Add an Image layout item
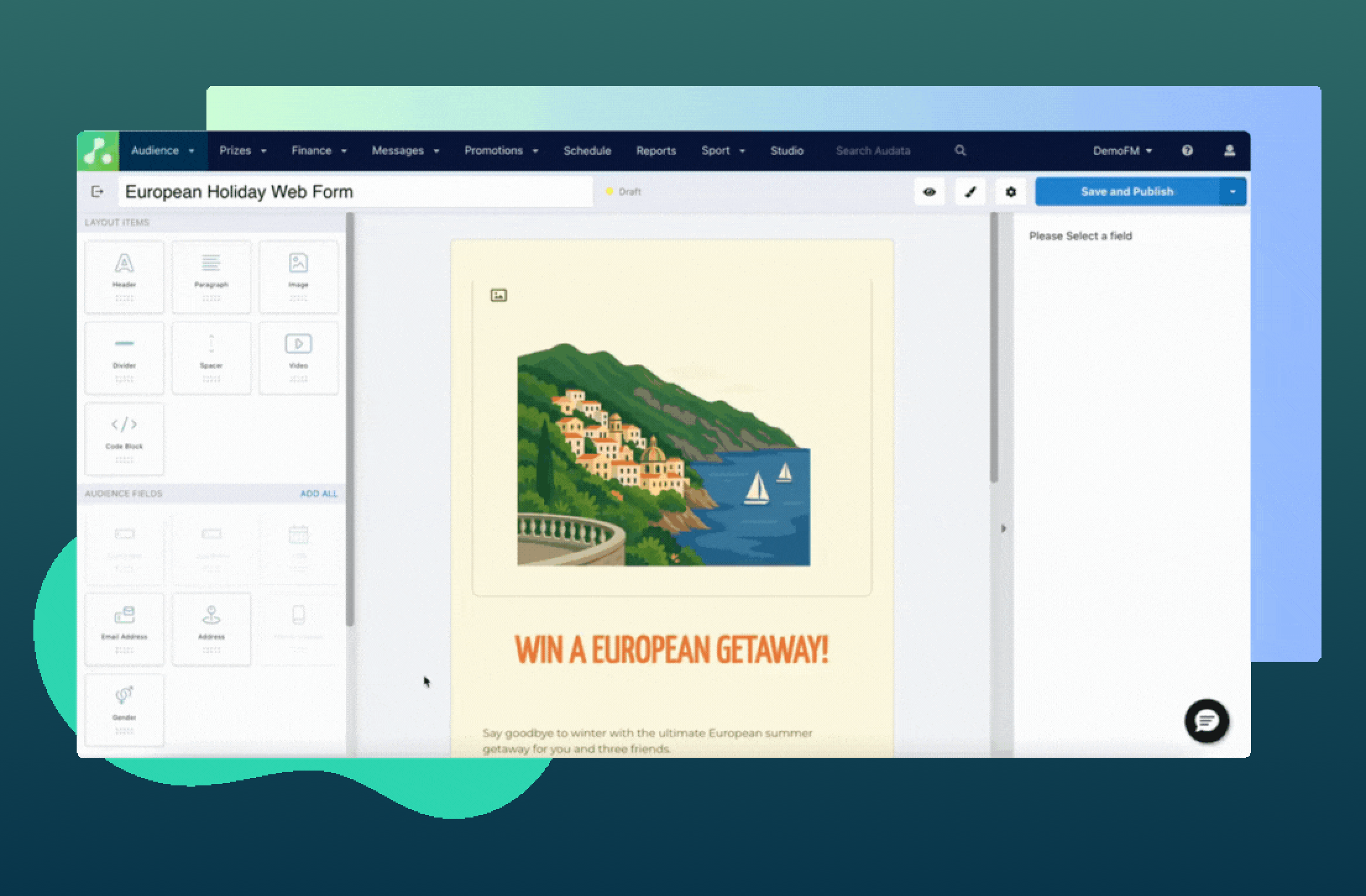 click(299, 276)
